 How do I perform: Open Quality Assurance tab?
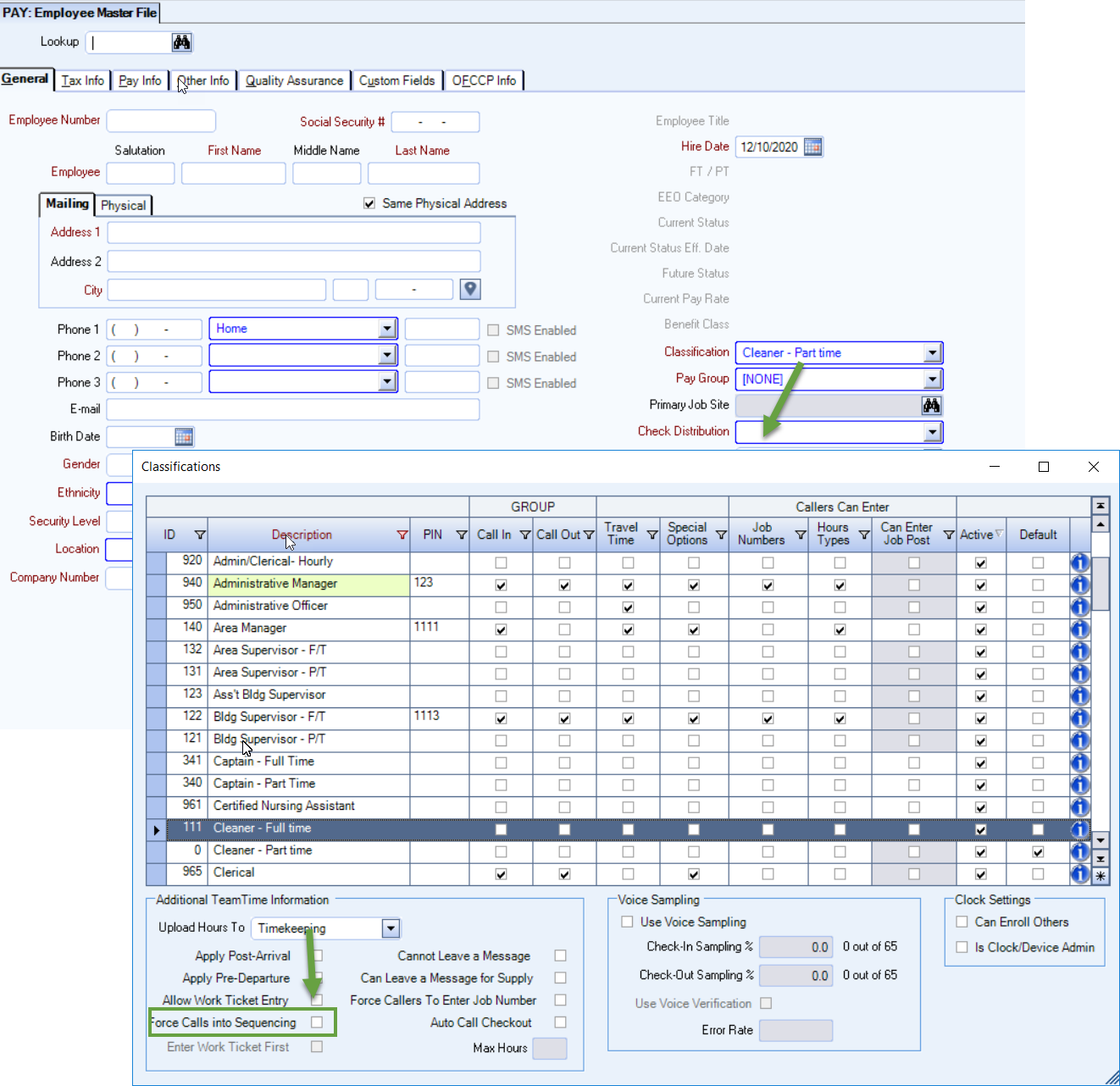(294, 80)
